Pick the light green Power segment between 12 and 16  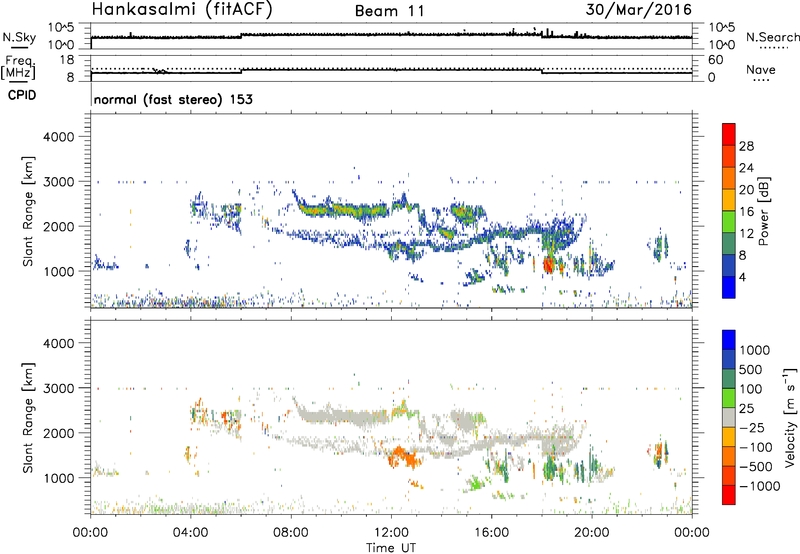coord(729,221)
